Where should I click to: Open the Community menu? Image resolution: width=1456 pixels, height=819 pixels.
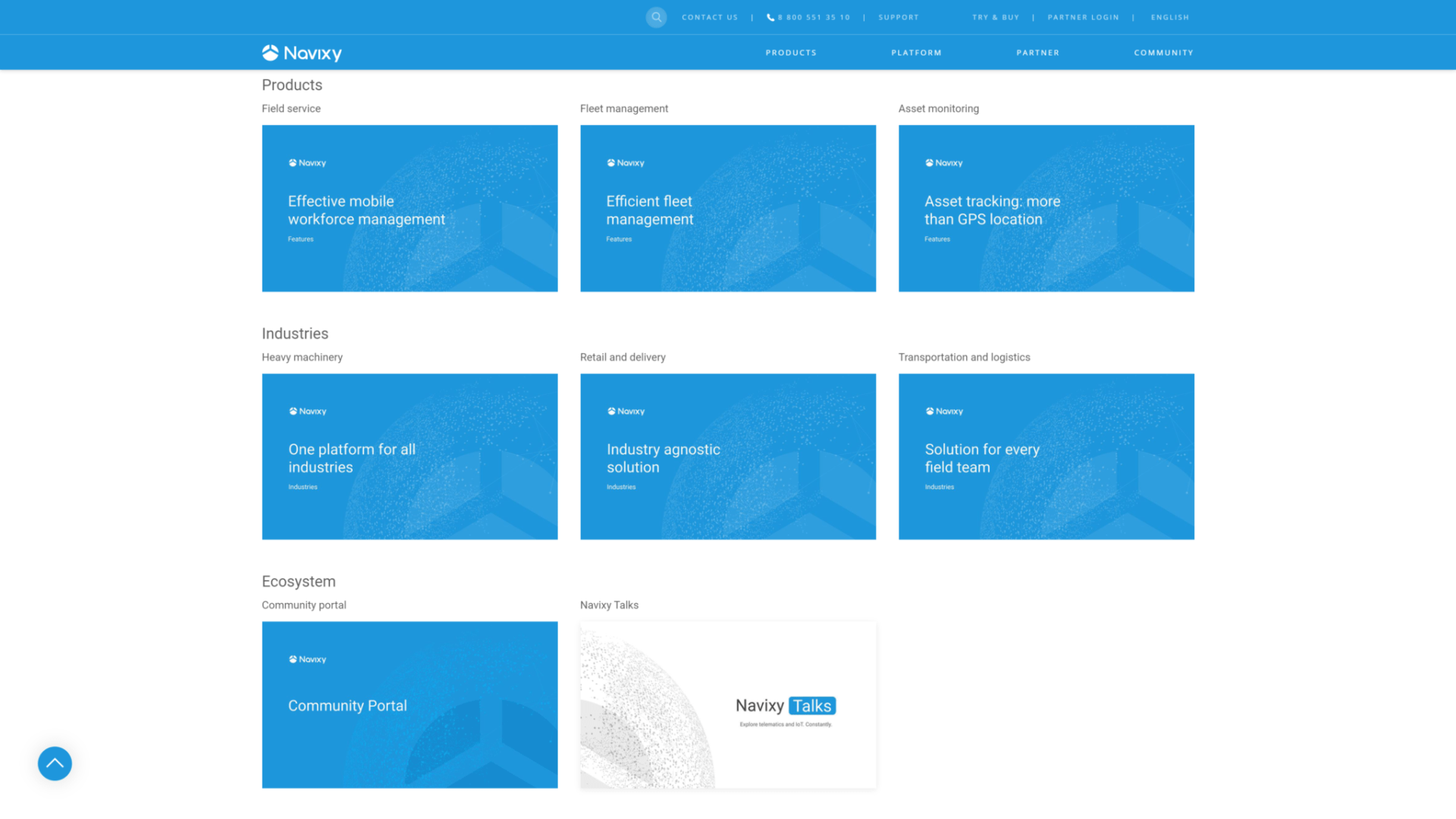1163,53
